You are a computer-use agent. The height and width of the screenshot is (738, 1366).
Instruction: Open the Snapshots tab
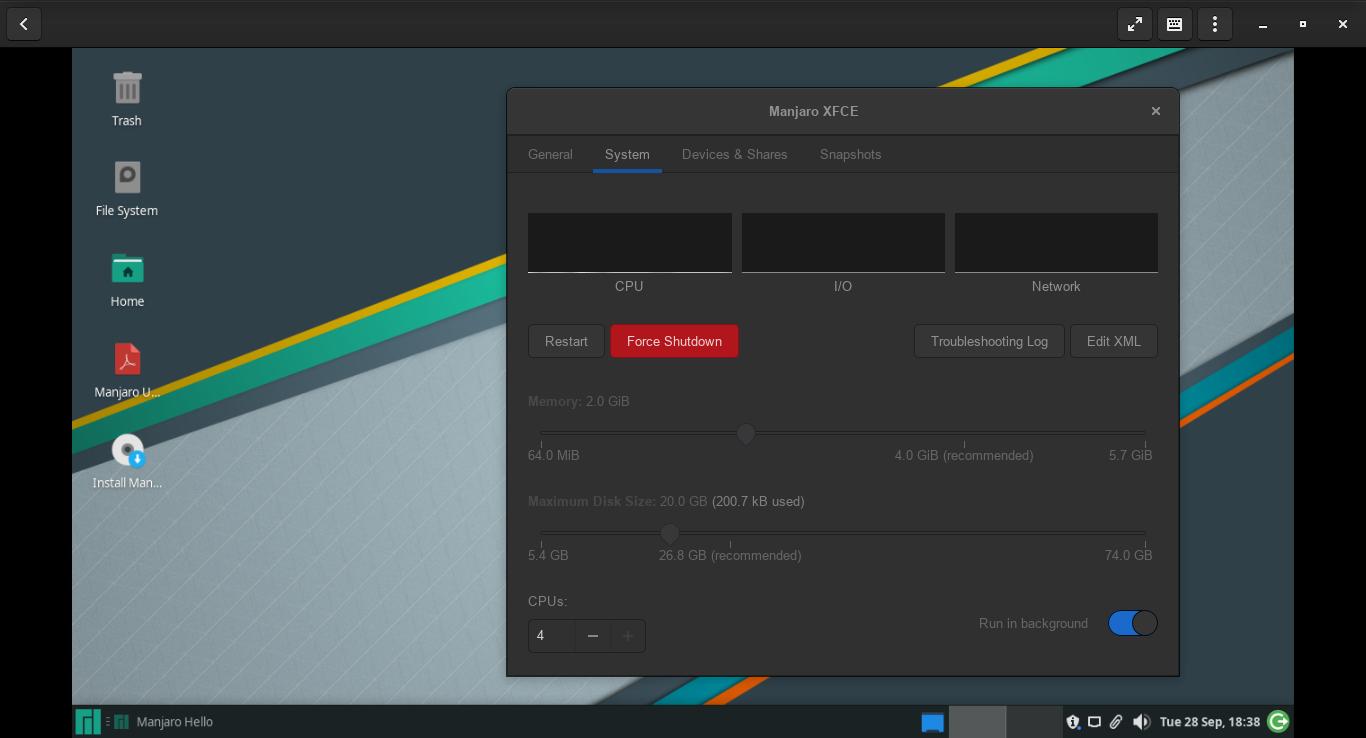(850, 154)
